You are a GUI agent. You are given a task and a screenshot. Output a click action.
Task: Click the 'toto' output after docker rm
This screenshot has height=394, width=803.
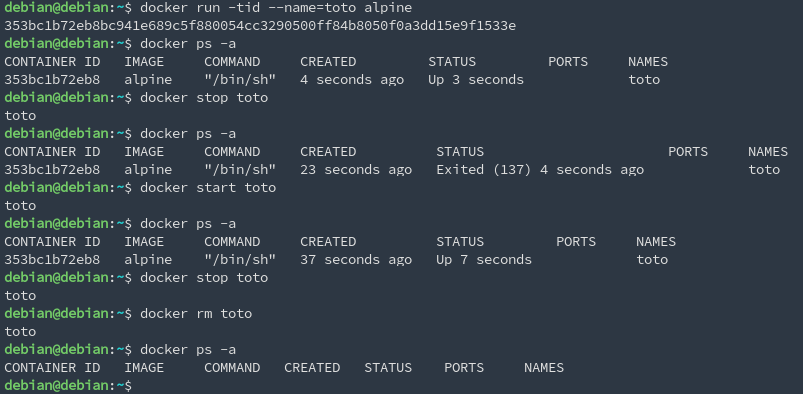(x=20, y=331)
